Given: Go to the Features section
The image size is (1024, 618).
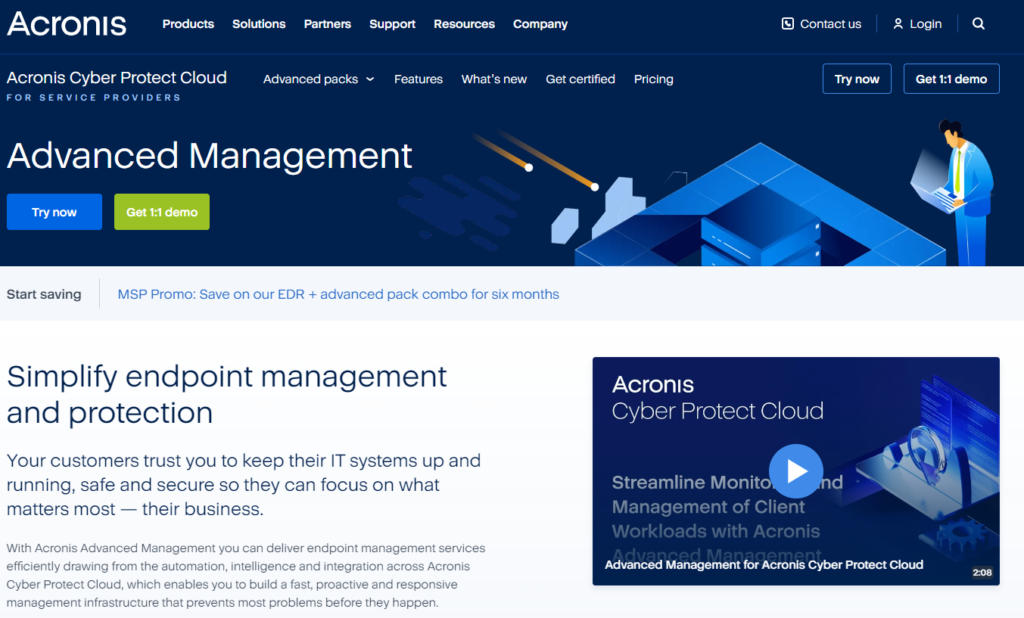Looking at the screenshot, I should pos(418,79).
